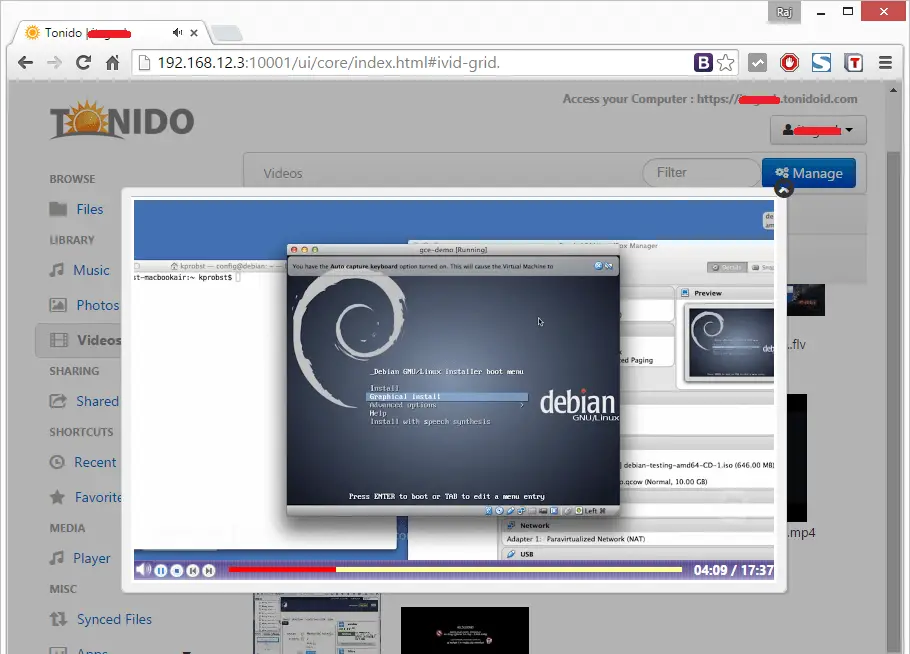Bookmark this page with the star
Screen dimensions: 910x654
point(725,63)
